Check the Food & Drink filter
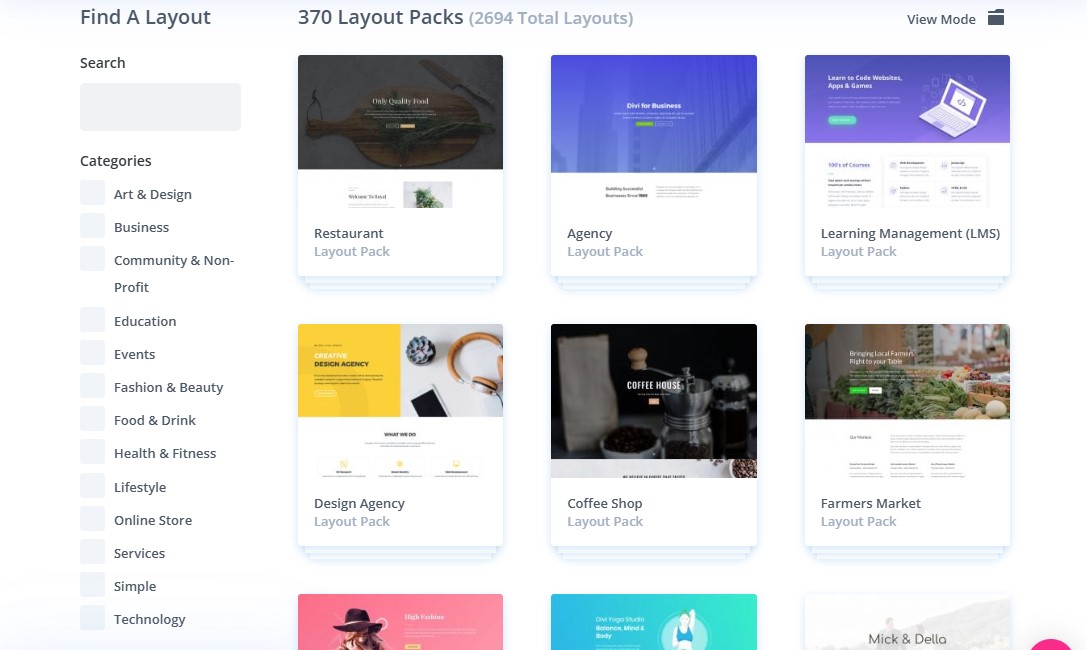The width and height of the screenshot is (1087, 650). [x=92, y=419]
